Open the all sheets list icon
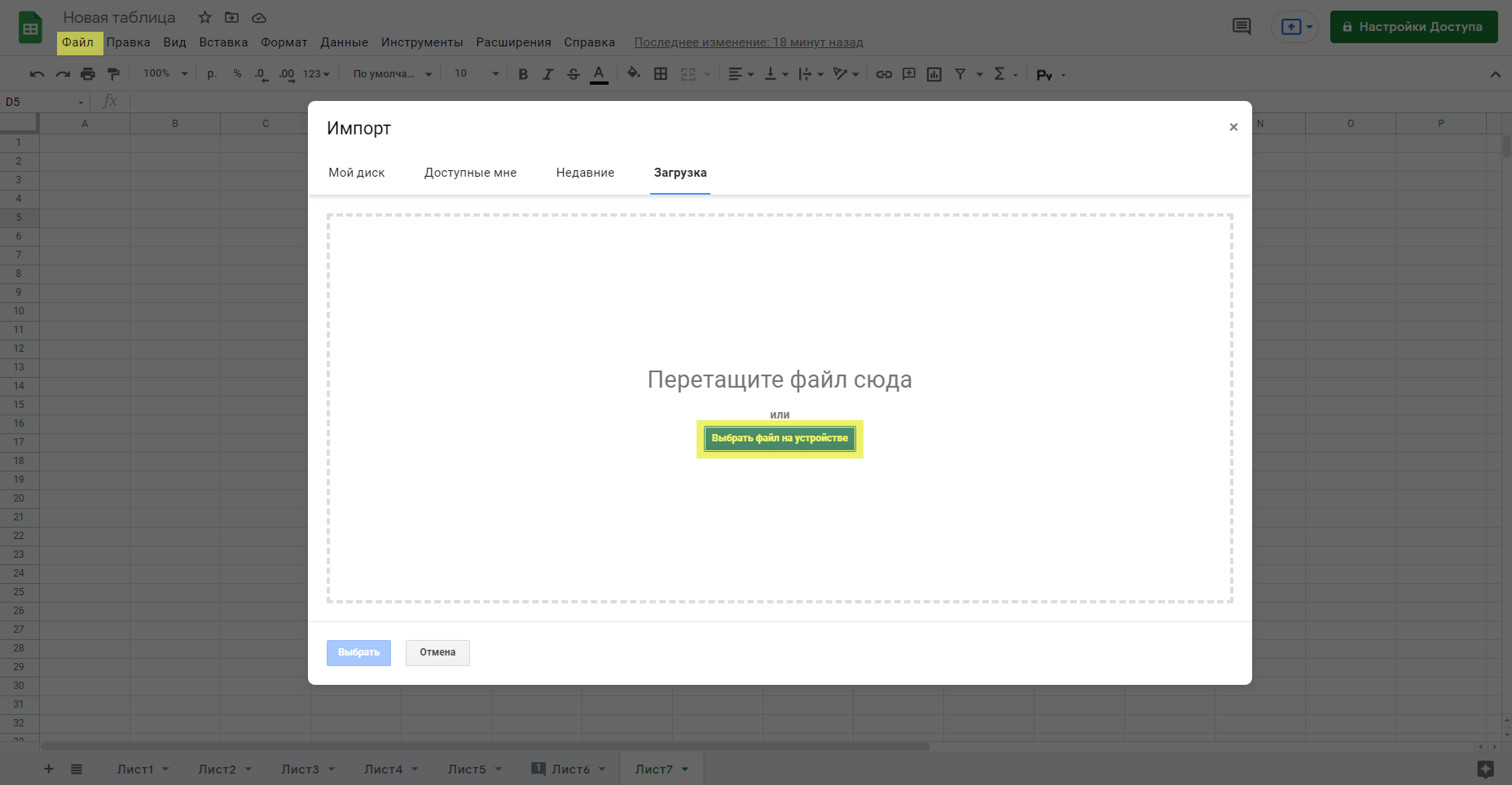The width and height of the screenshot is (1512, 785). coord(77,769)
